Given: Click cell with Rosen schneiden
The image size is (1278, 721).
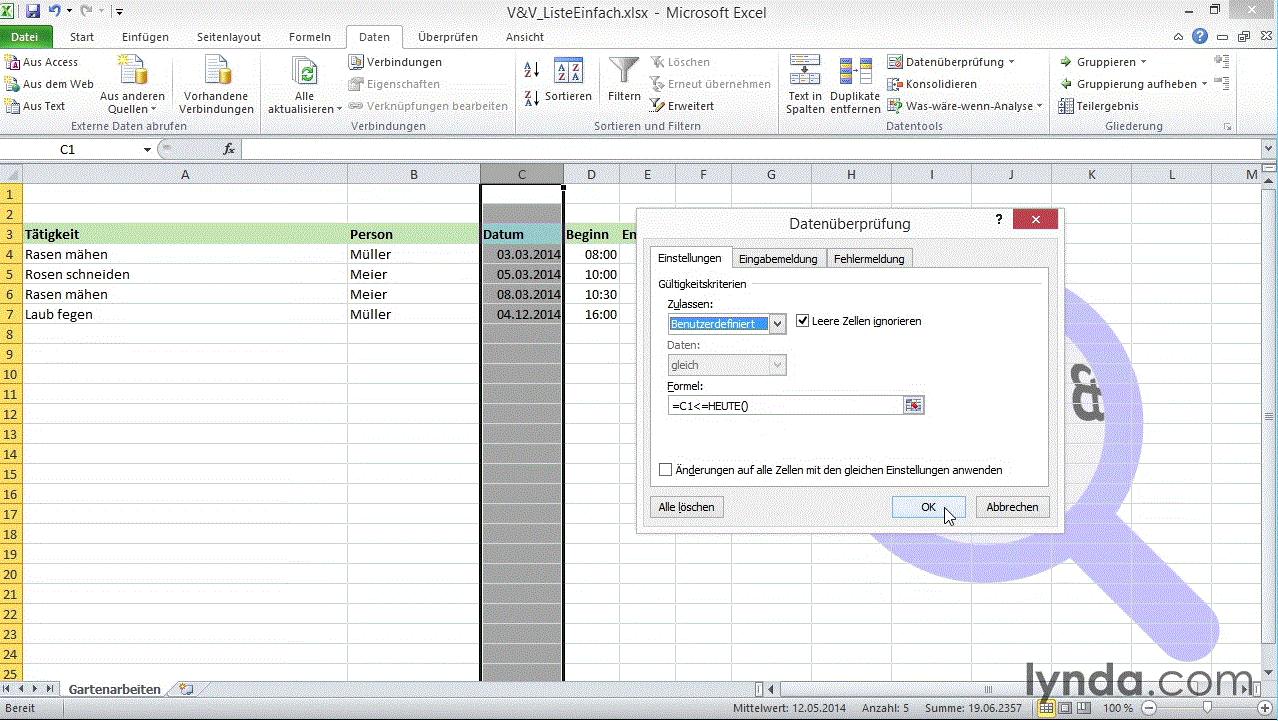Looking at the screenshot, I should pyautogui.click(x=185, y=274).
